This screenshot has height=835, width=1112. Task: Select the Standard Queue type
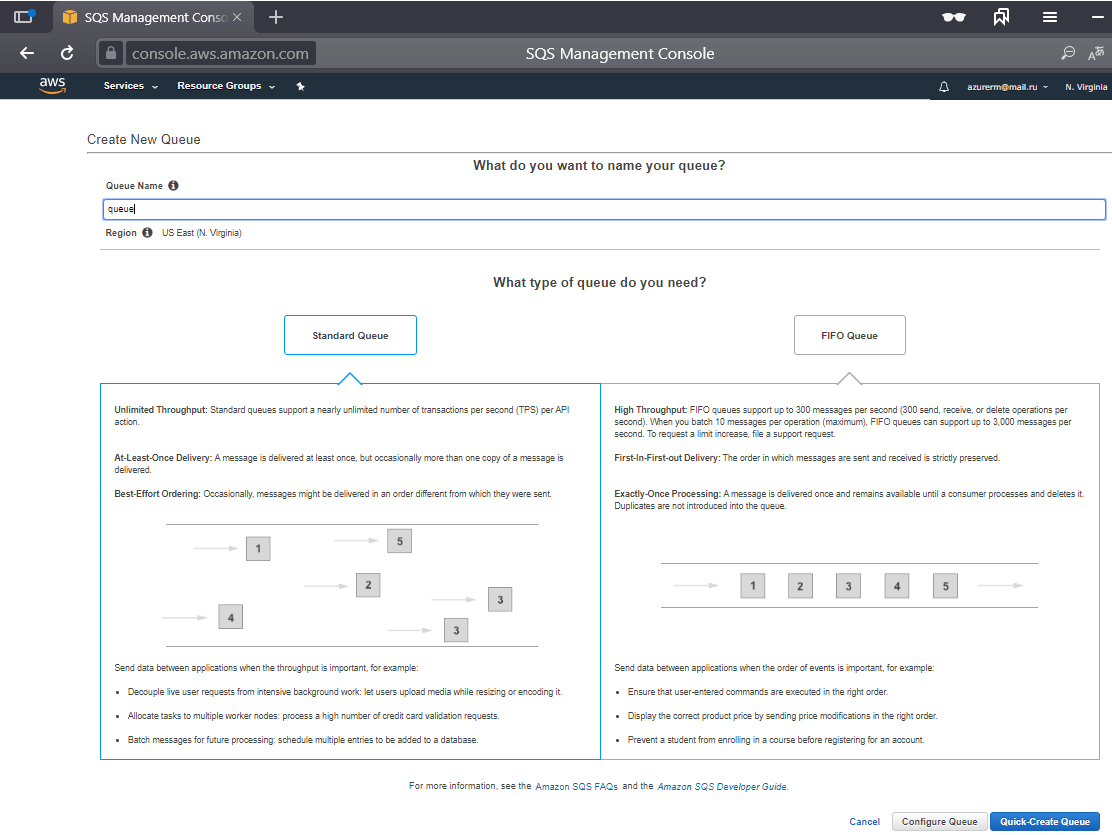coord(350,336)
